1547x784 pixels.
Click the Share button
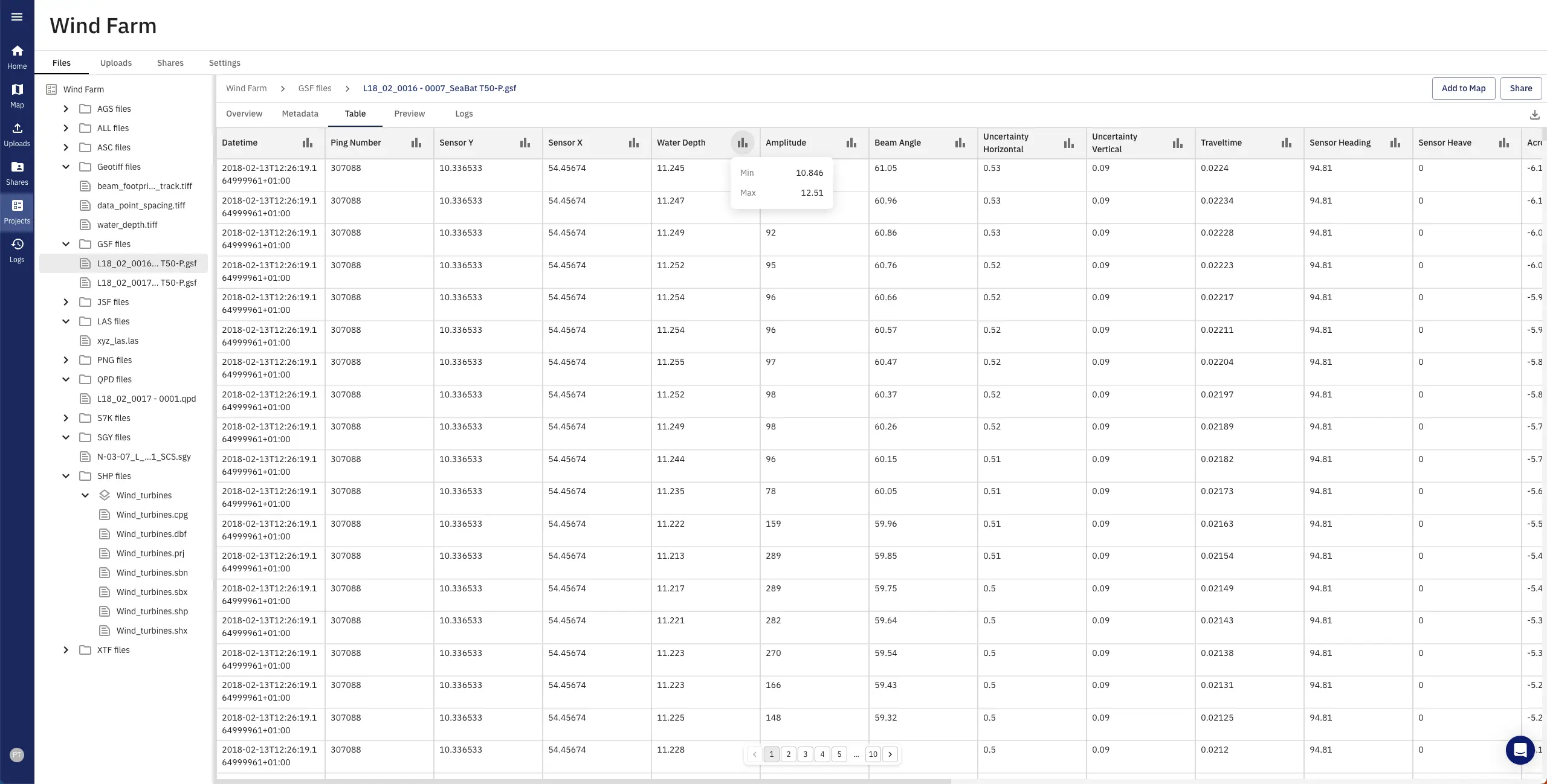click(x=1521, y=88)
